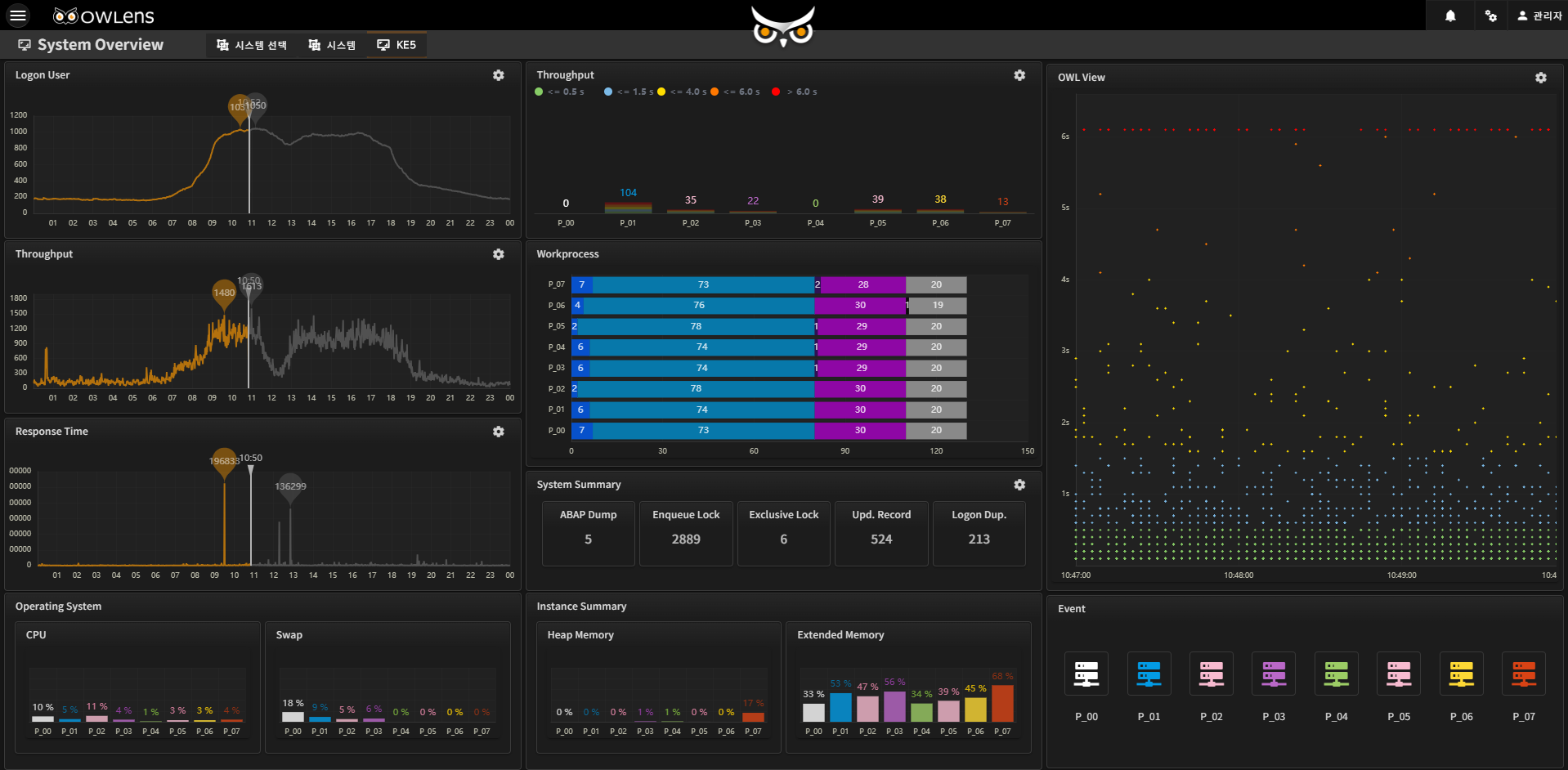
Task: Click the 1031 marker on Logon User chart
Action: [239, 109]
